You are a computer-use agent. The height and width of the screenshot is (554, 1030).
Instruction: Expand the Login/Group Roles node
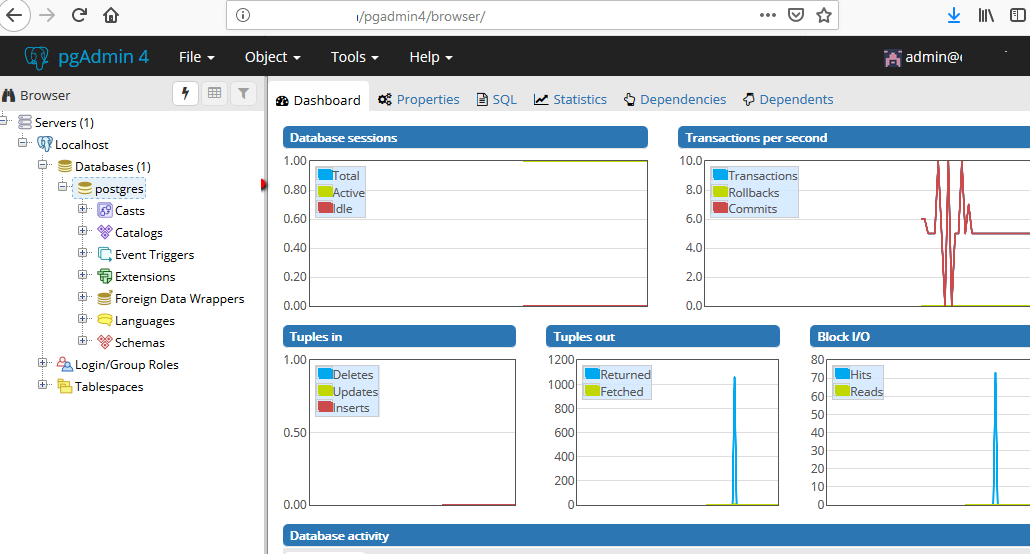click(x=43, y=364)
